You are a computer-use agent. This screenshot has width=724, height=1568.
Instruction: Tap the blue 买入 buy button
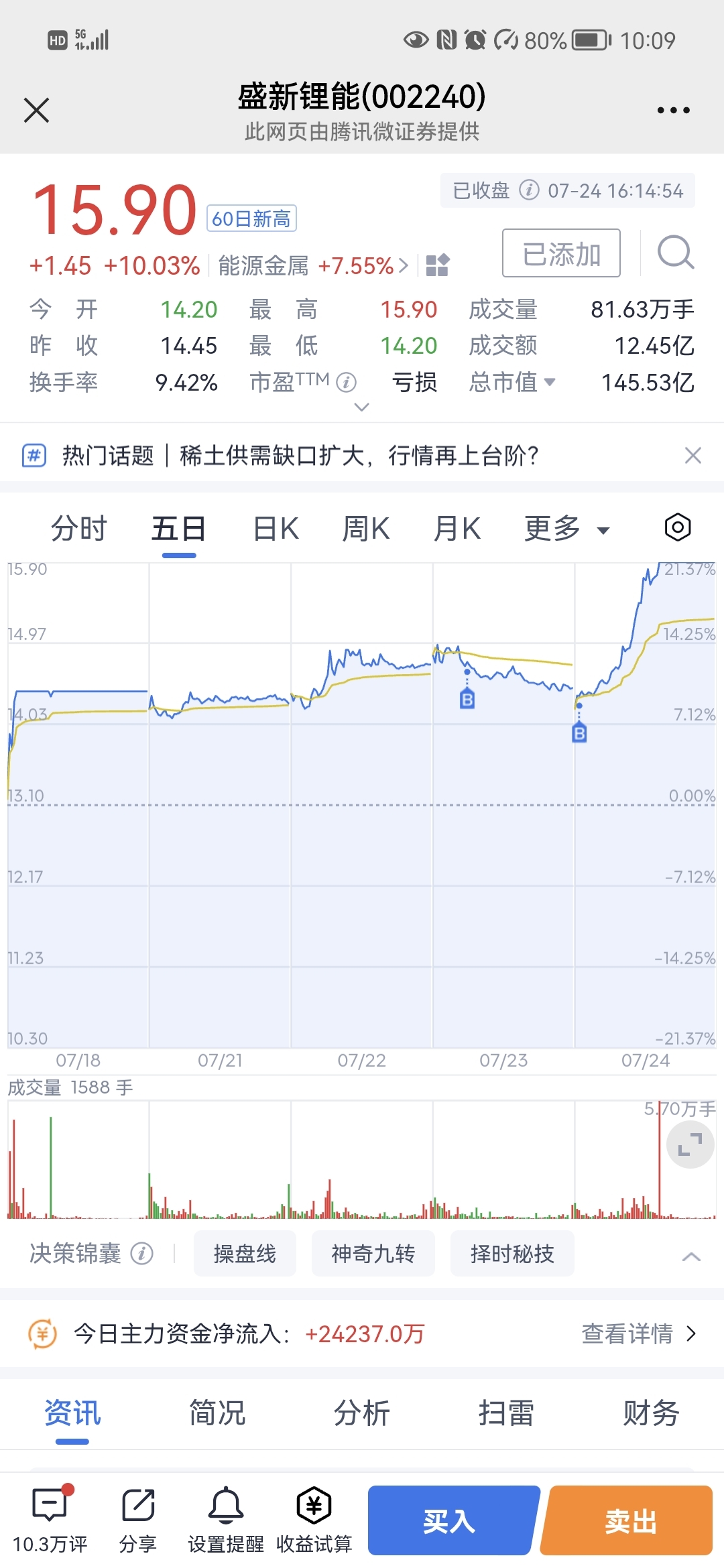coord(453,1520)
